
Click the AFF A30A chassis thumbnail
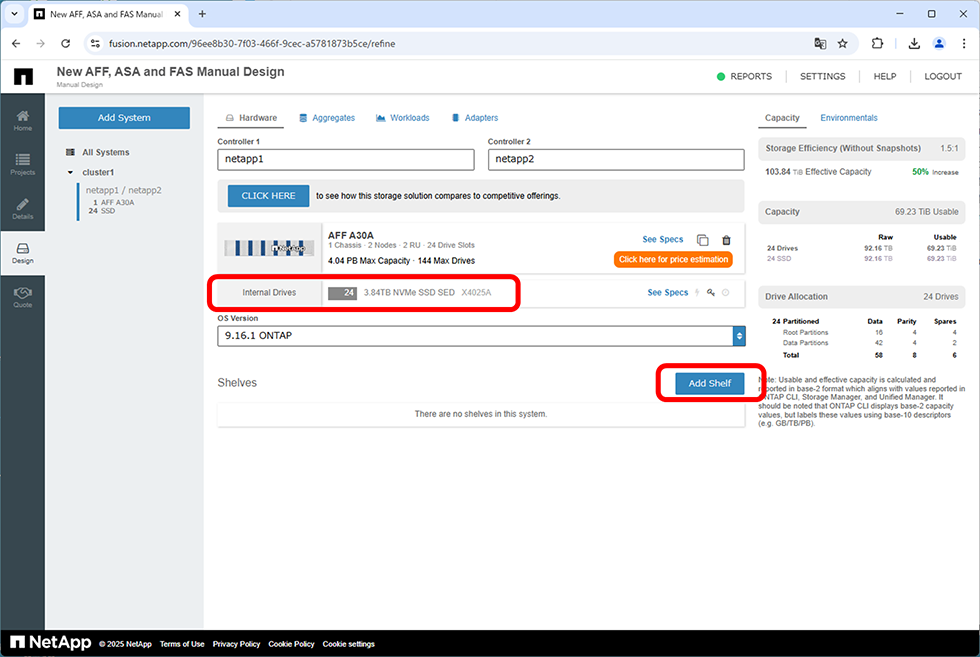click(x=269, y=248)
